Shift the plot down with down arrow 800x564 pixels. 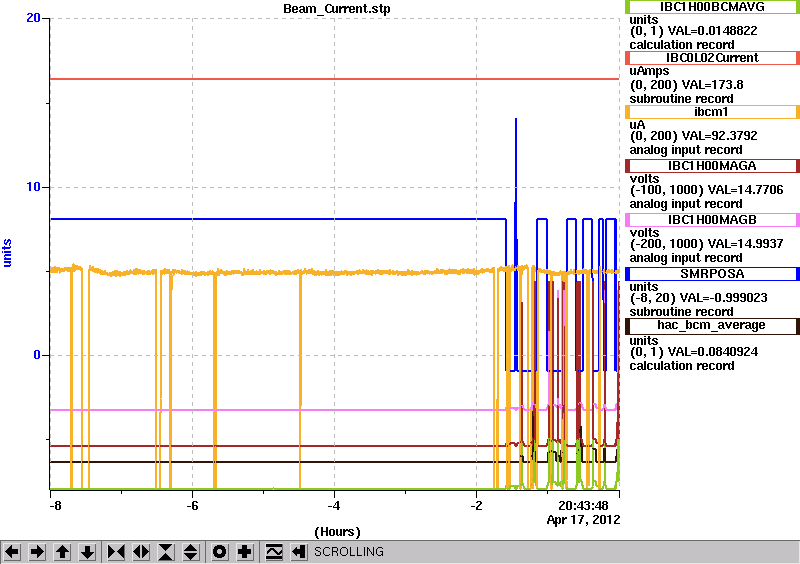[87, 552]
